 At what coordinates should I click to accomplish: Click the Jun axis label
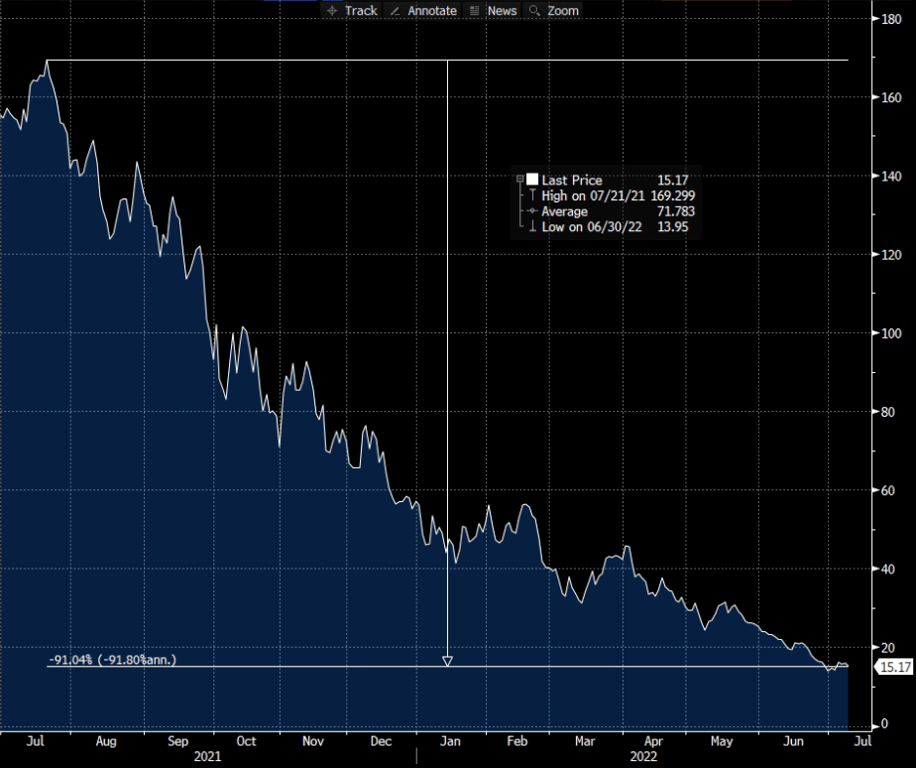[x=793, y=741]
